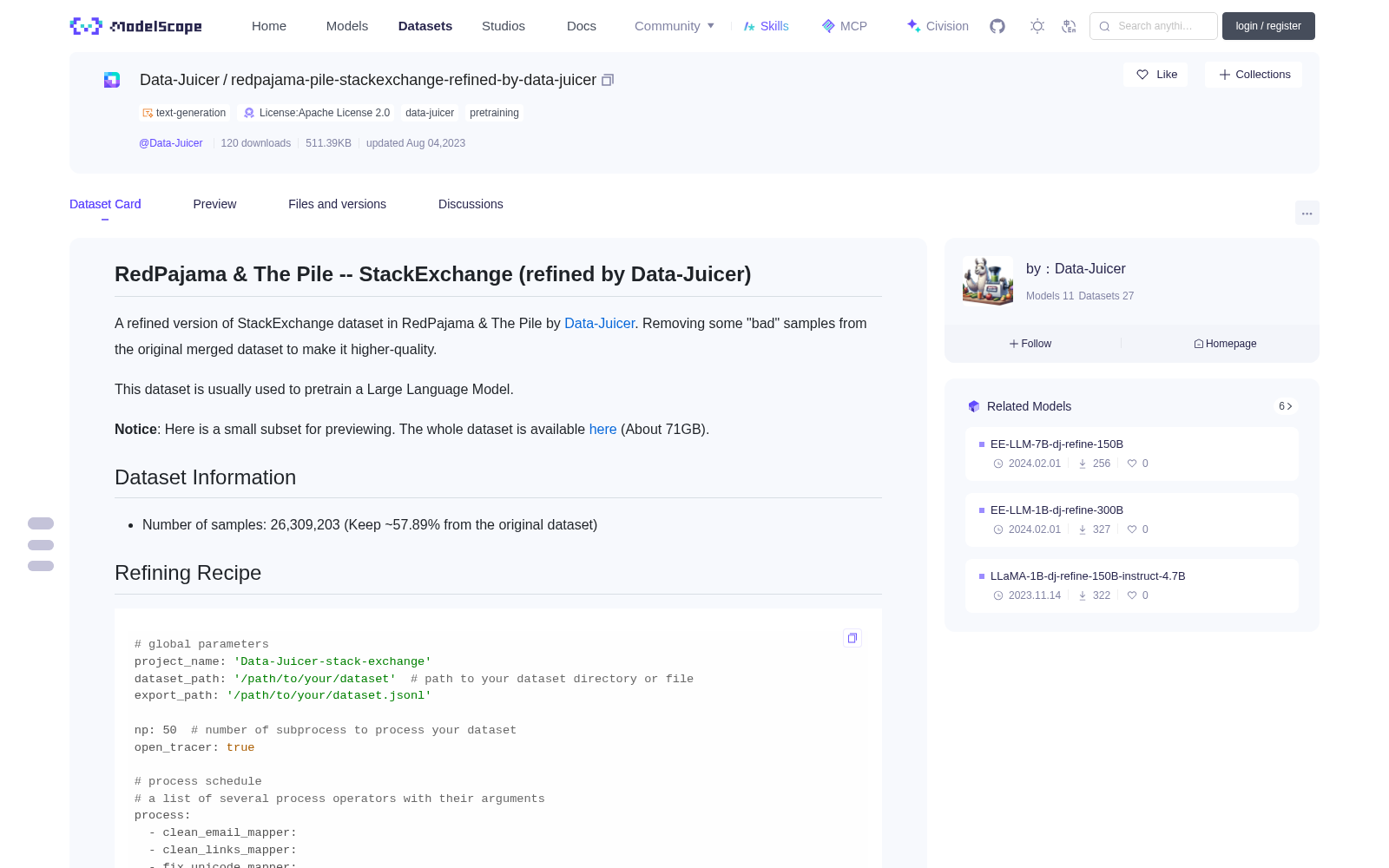The width and height of the screenshot is (1389, 868).
Task: Click the first outline bar on left sidebar
Action: coord(41,523)
